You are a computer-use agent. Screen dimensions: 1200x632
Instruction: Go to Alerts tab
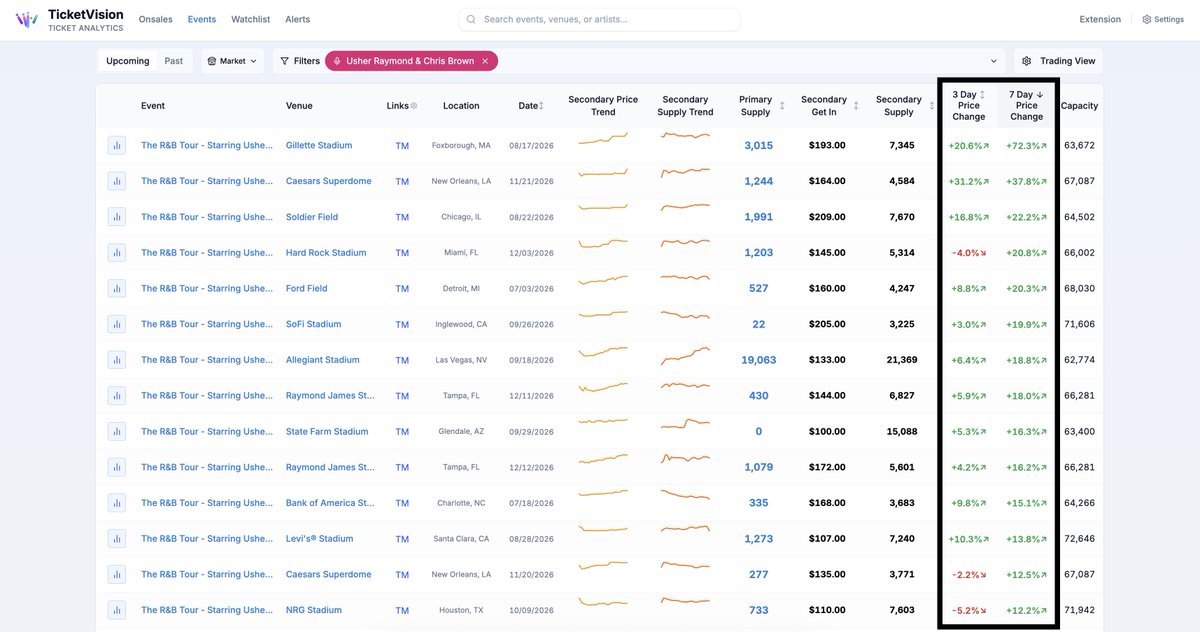pyautogui.click(x=298, y=19)
